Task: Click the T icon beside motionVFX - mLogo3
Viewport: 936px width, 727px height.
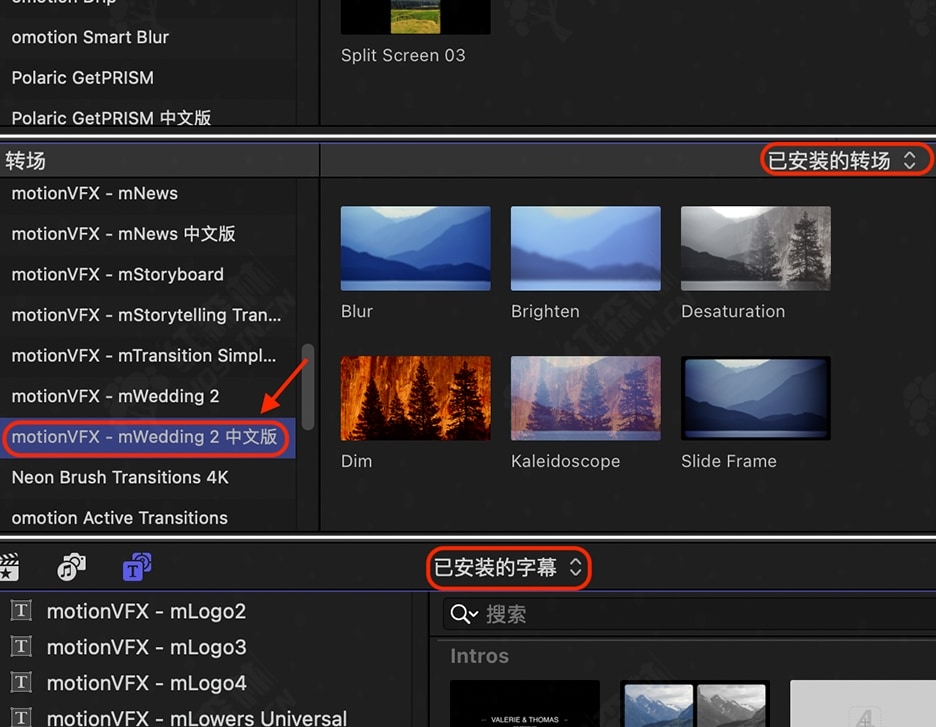Action: point(21,646)
